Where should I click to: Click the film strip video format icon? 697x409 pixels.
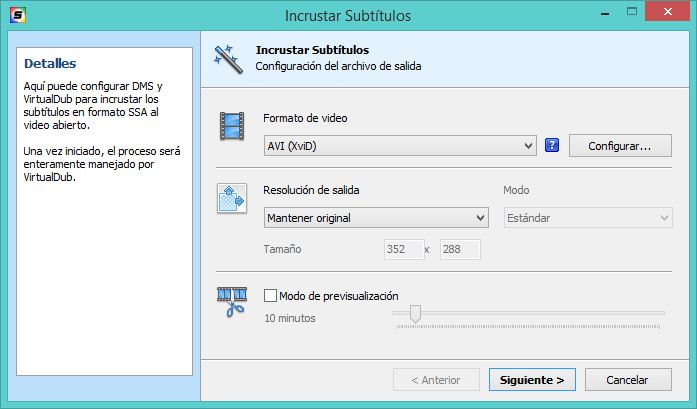[232, 127]
